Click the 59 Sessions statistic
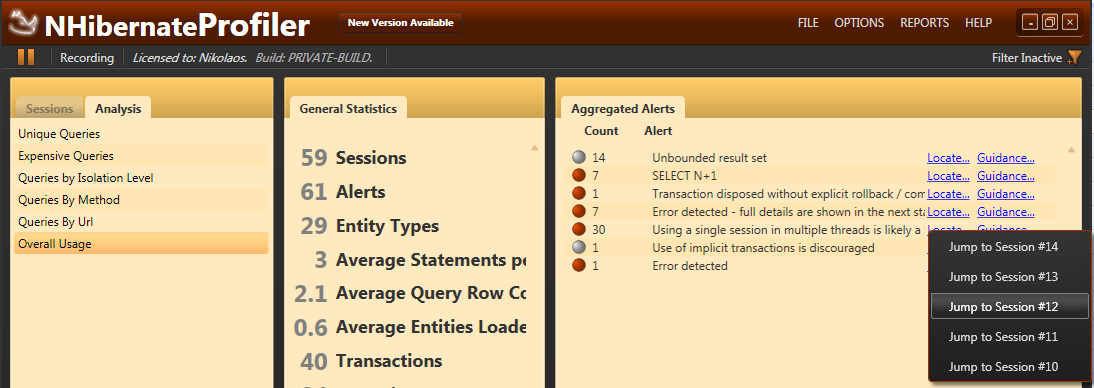This screenshot has height=388, width=1094. click(354, 158)
